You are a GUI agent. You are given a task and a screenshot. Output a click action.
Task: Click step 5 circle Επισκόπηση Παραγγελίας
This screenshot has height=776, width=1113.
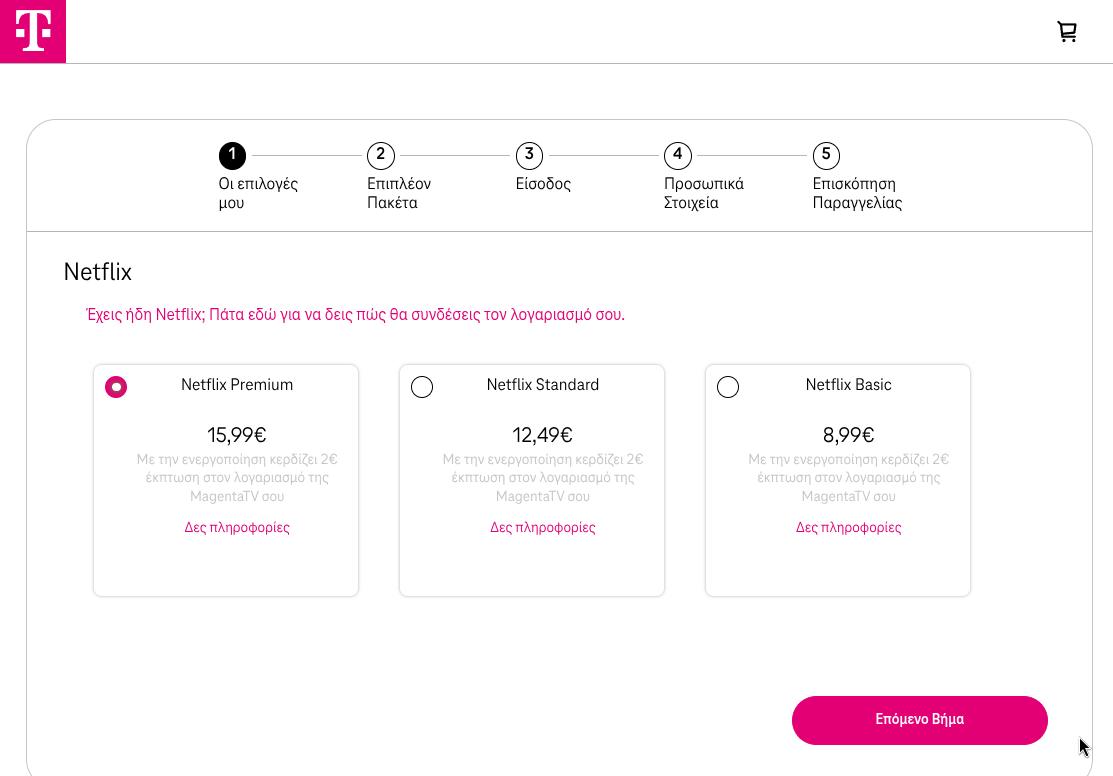pos(826,155)
